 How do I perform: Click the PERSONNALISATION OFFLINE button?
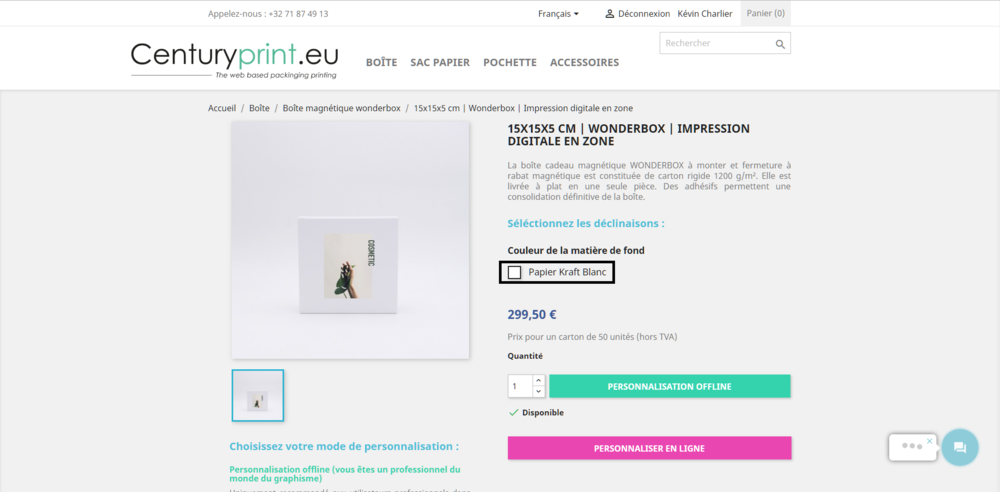pyautogui.click(x=670, y=387)
